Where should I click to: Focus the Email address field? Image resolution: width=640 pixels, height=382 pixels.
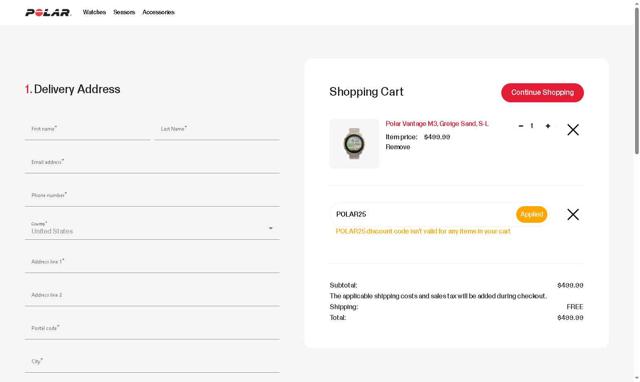152,163
